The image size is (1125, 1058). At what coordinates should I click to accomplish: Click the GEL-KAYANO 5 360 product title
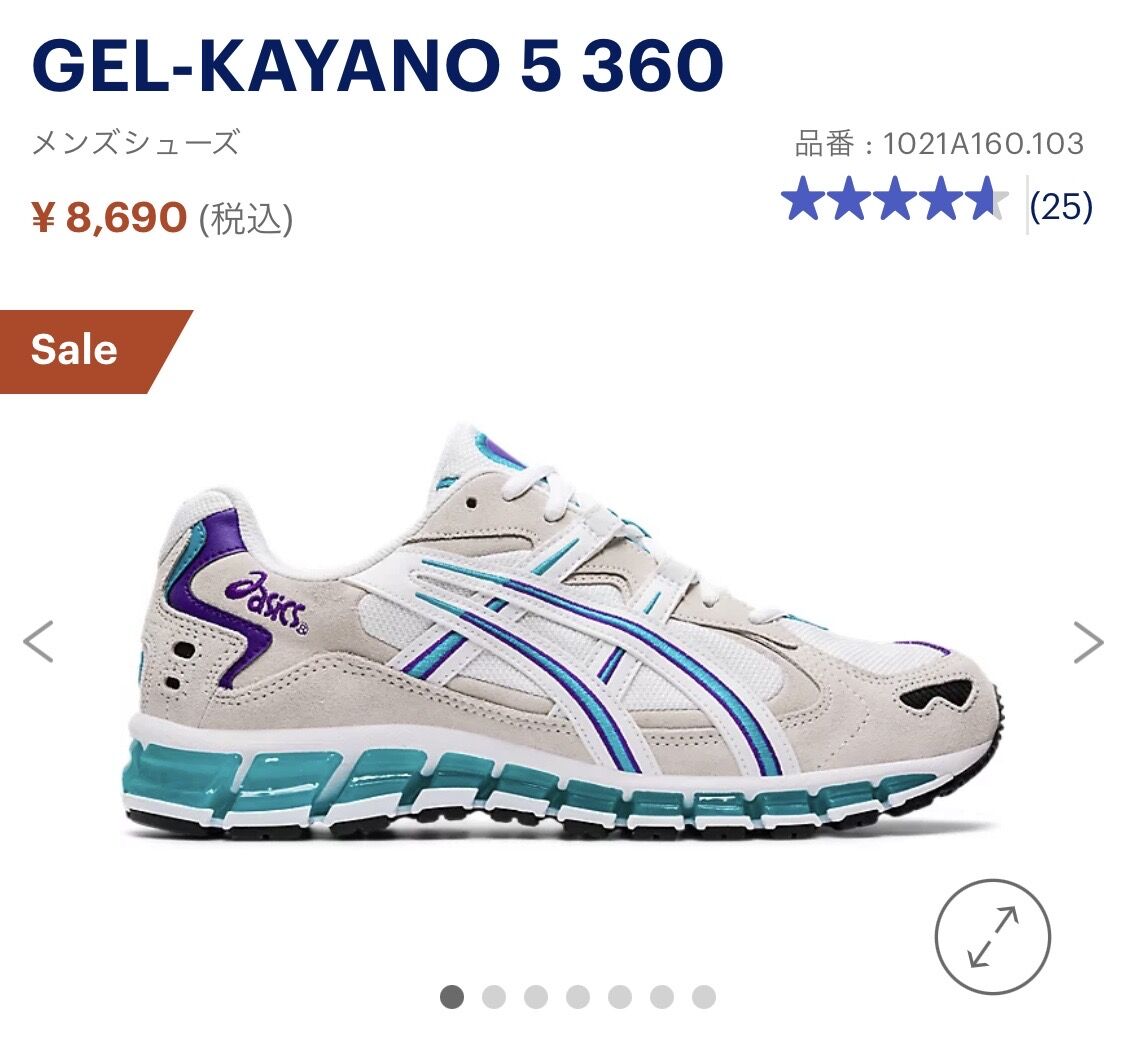[x=378, y=66]
